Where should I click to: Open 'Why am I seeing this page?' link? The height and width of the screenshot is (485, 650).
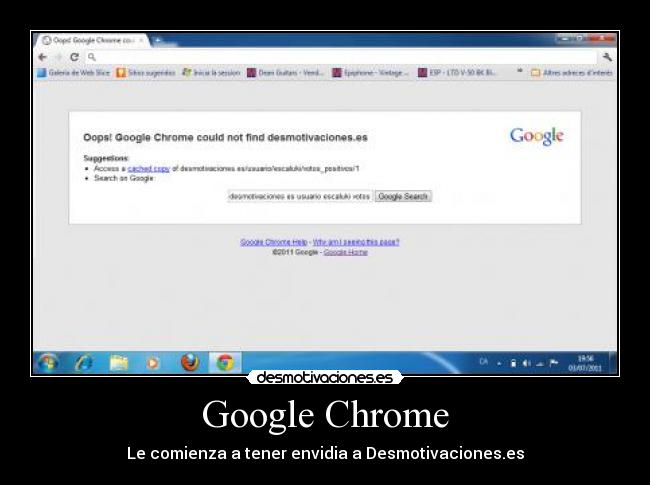[x=356, y=242]
